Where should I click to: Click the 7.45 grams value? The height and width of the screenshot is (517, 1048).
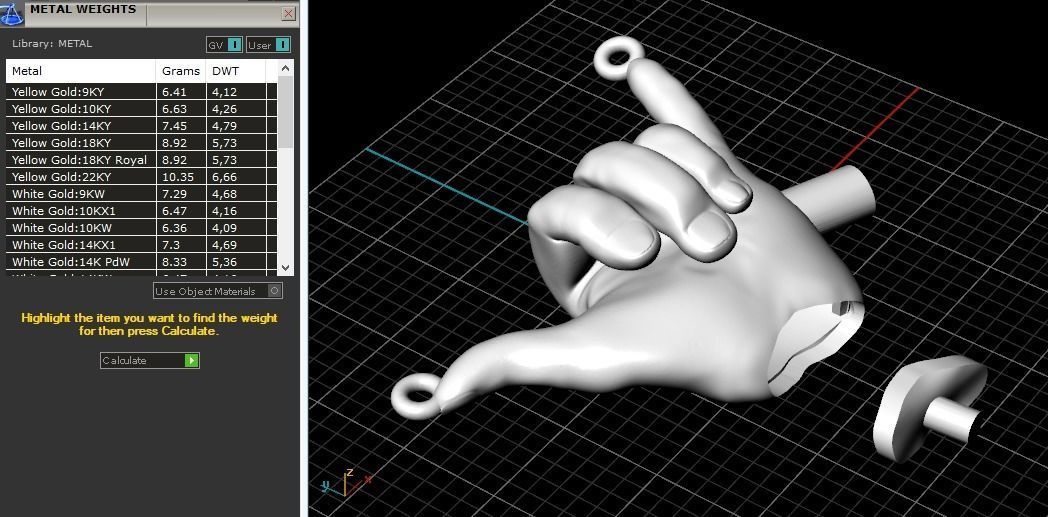point(174,126)
